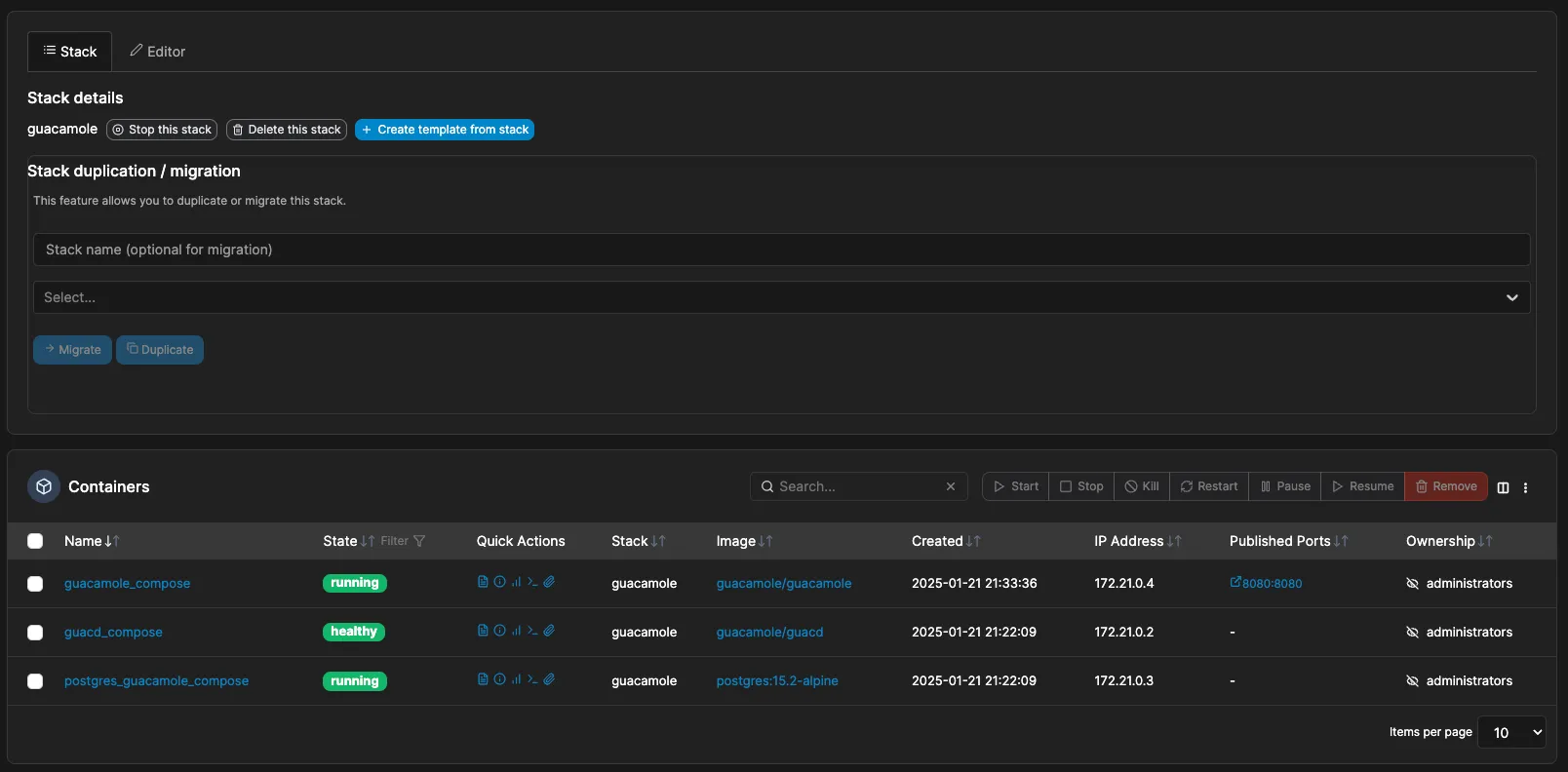Open logs icon for guacd_compose container

483,631
